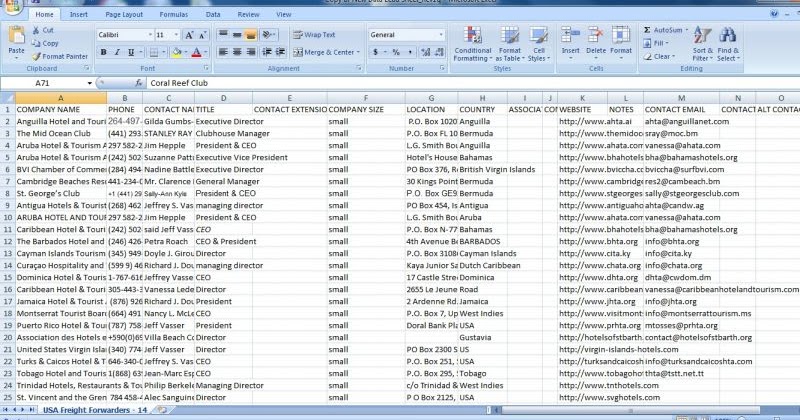This screenshot has height=420, width=800.
Task: Switch to the Page Layout tab
Action: pos(124,14)
